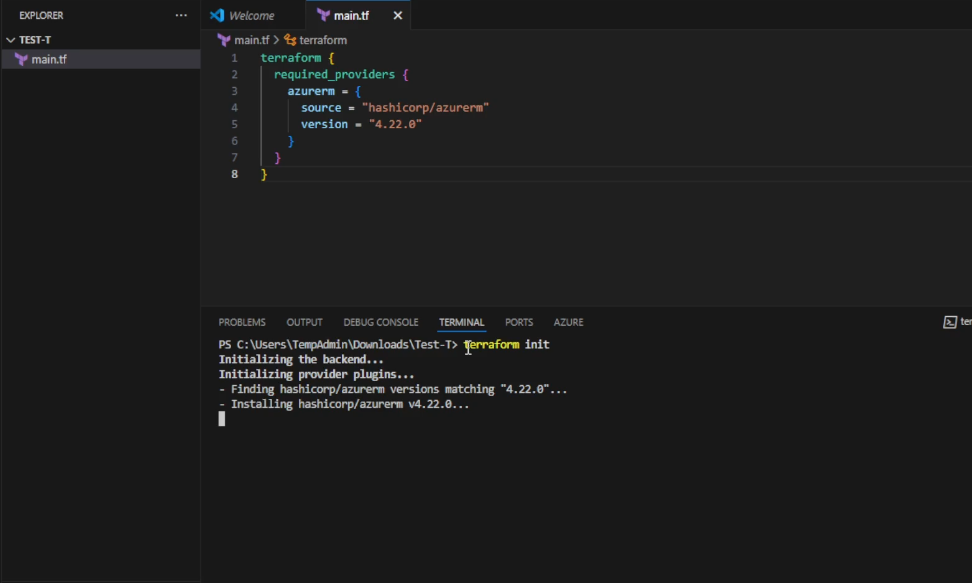Screen dimensions: 972x583
Task: Click the "Finding hashicorp/azurerm versions" terminal line
Action: tap(393, 389)
